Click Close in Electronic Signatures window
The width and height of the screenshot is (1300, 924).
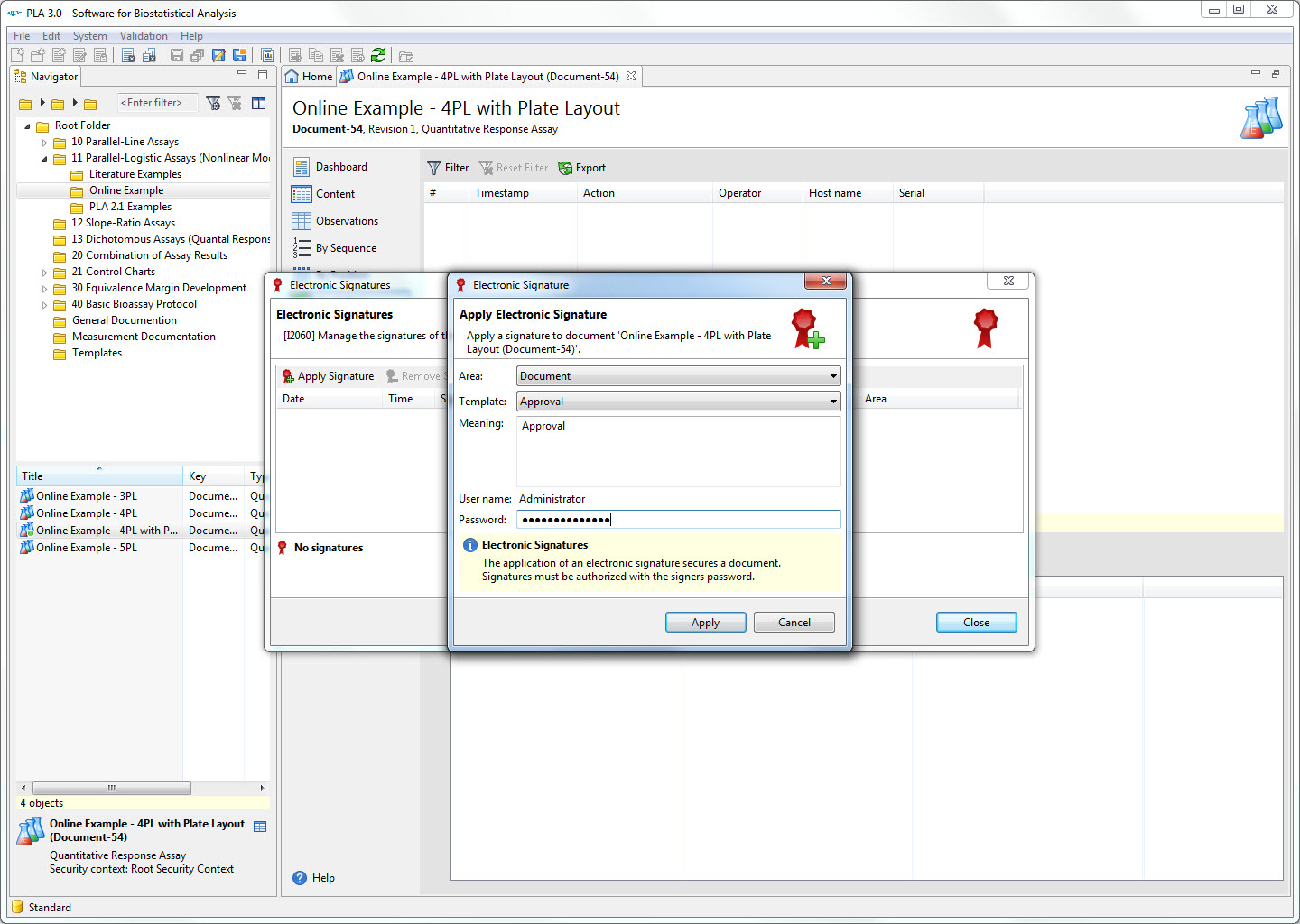click(x=977, y=623)
